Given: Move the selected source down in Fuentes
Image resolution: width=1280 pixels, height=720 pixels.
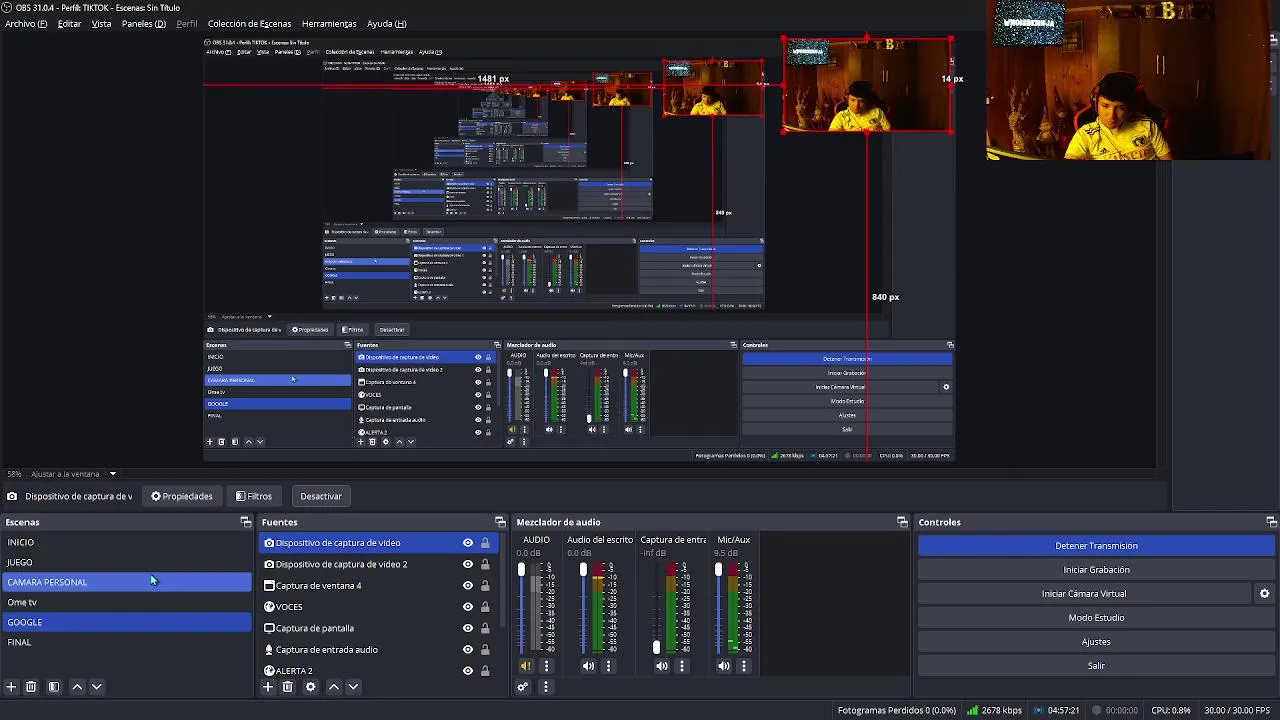Looking at the screenshot, I should 353,687.
